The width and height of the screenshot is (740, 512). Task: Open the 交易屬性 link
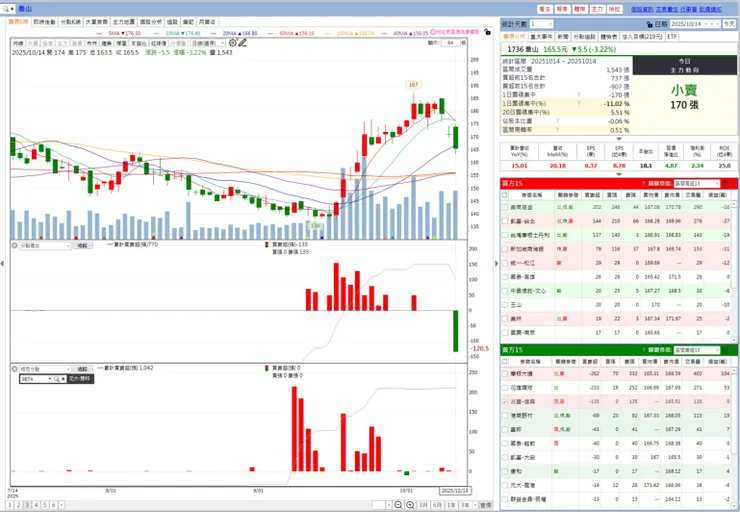[x=665, y=9]
